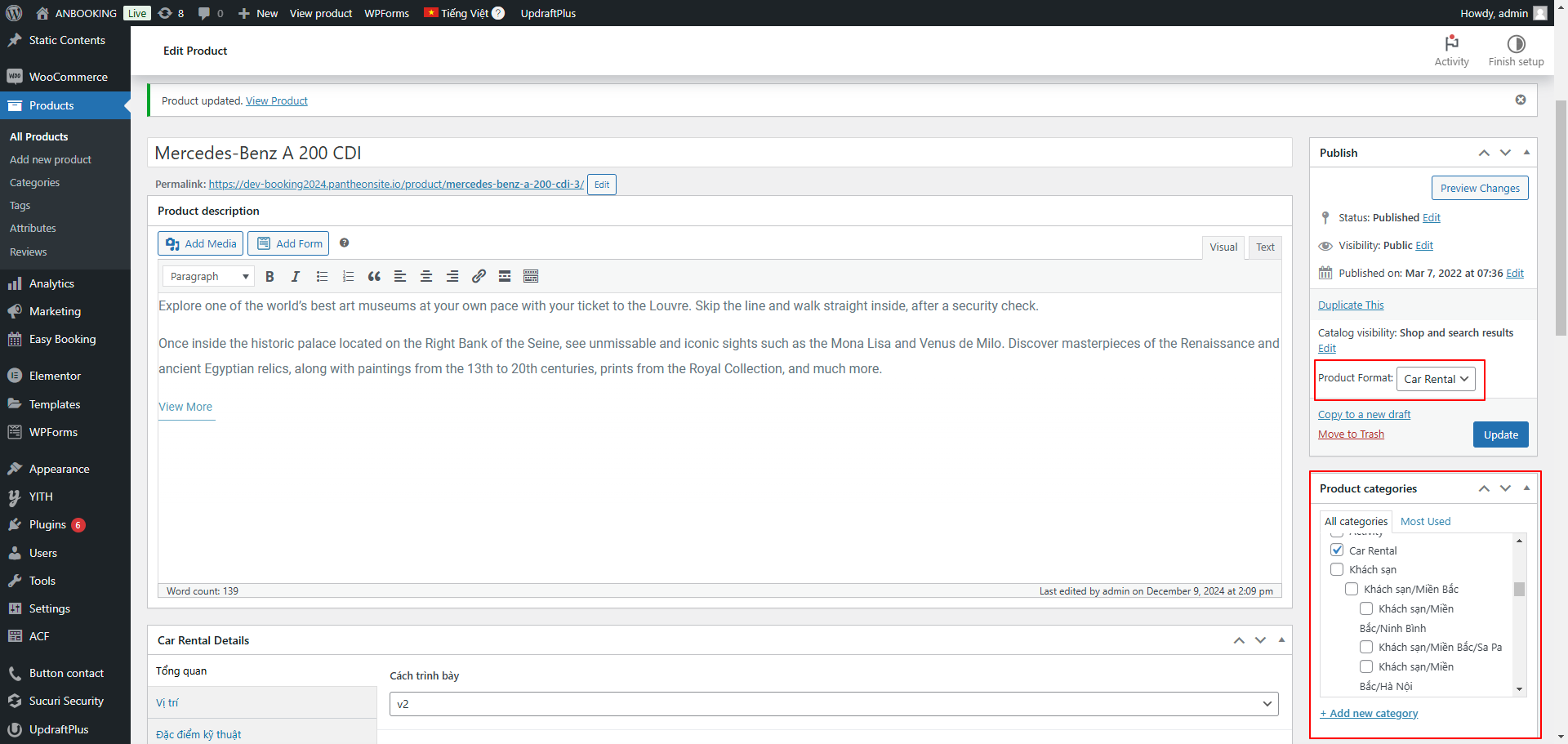Open Marketing menu in sidebar
Screen dimensions: 1568x744
pyautogui.click(x=65, y=311)
